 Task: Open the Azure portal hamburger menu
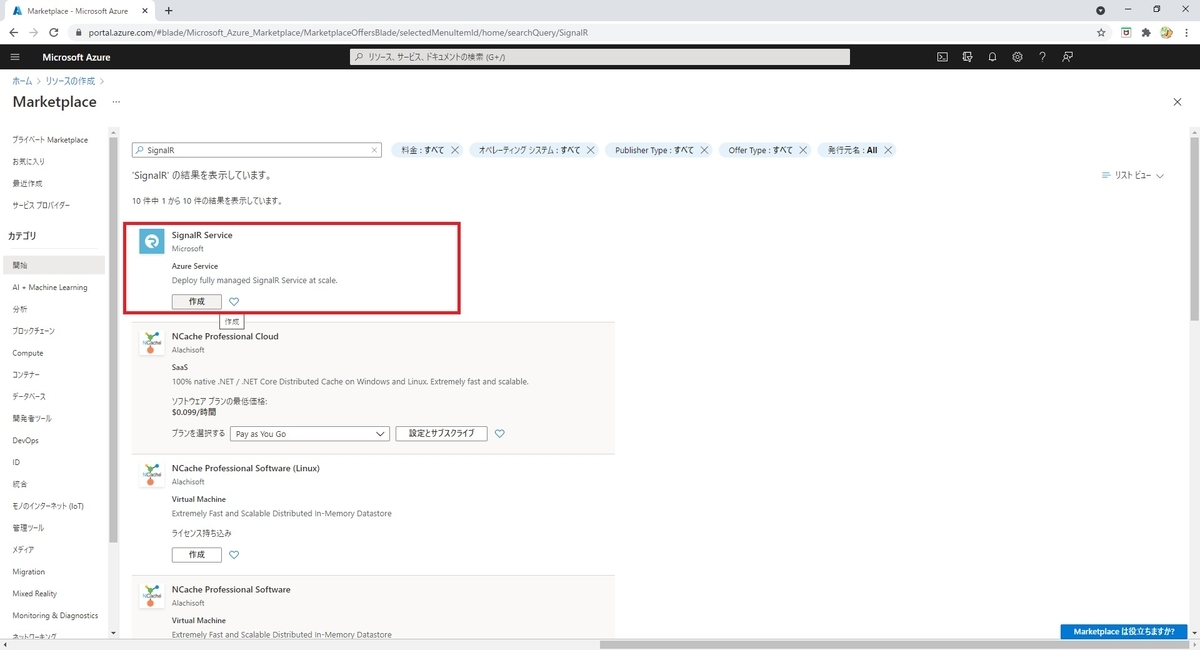pos(15,57)
